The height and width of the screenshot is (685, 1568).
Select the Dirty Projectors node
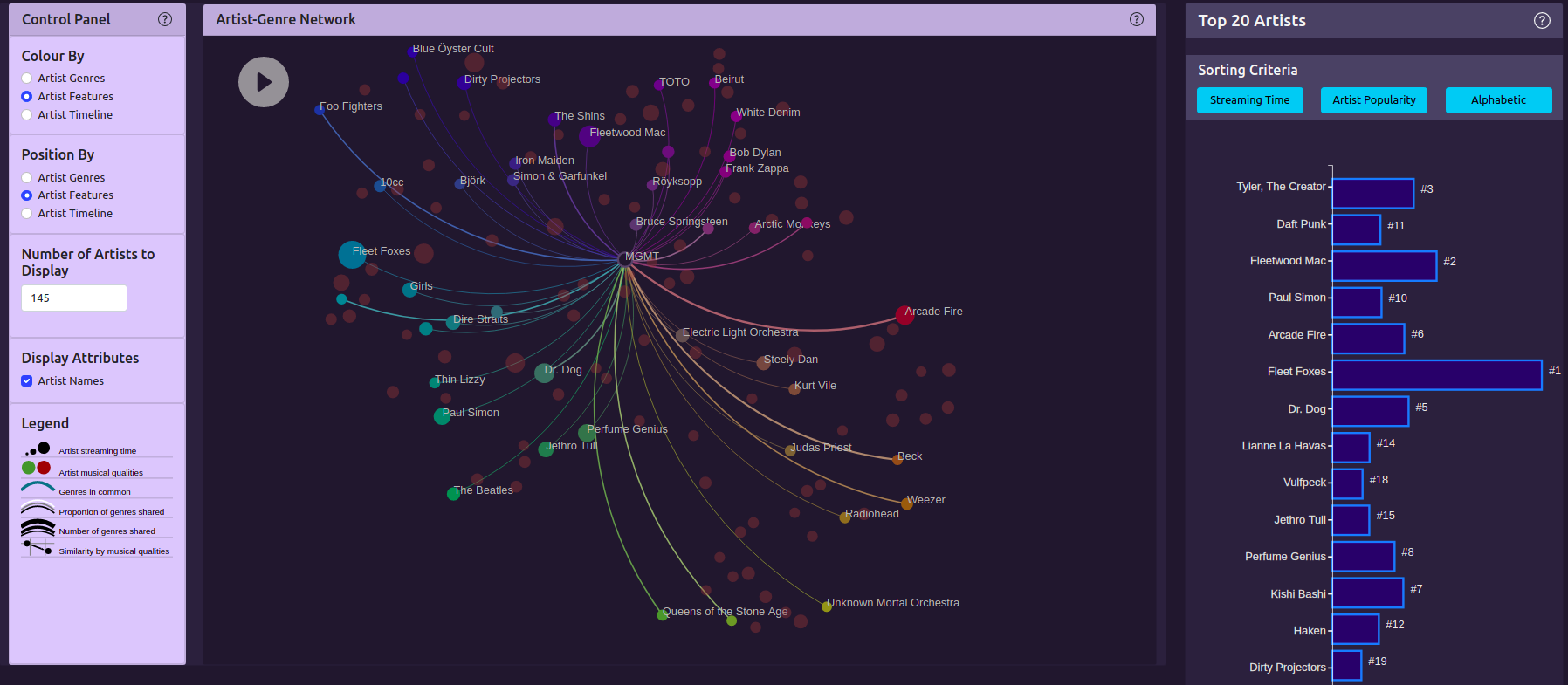tap(464, 83)
